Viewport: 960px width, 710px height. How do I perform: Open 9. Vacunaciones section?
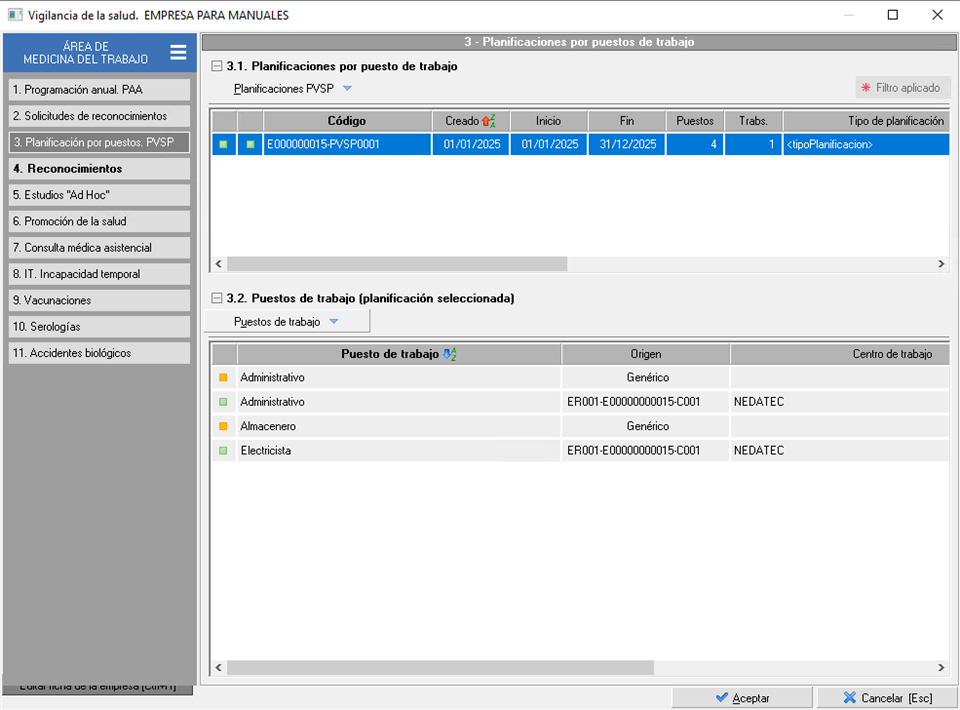point(99,300)
